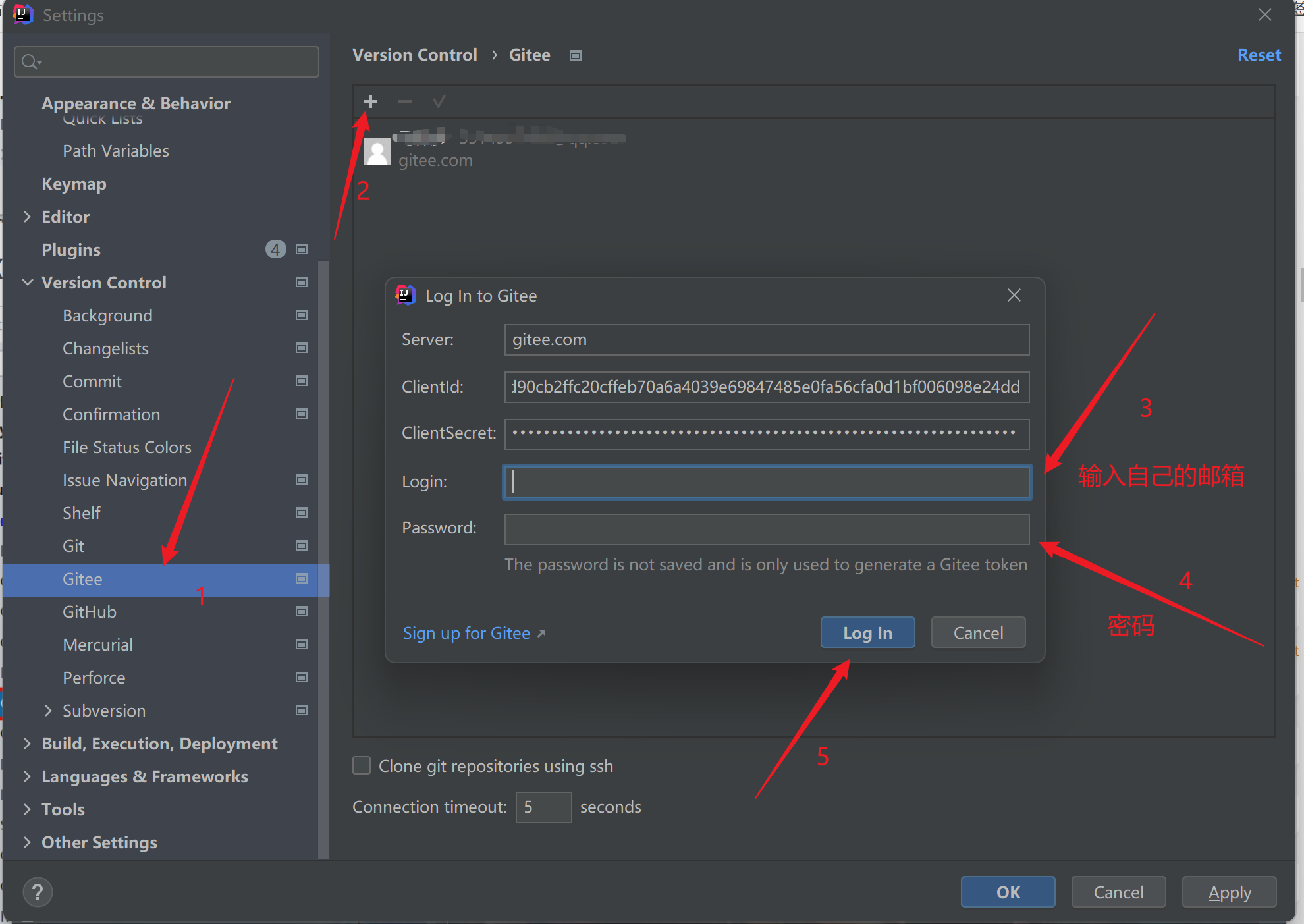1304x924 pixels.
Task: Cancel the Gitee login dialog
Action: click(978, 632)
